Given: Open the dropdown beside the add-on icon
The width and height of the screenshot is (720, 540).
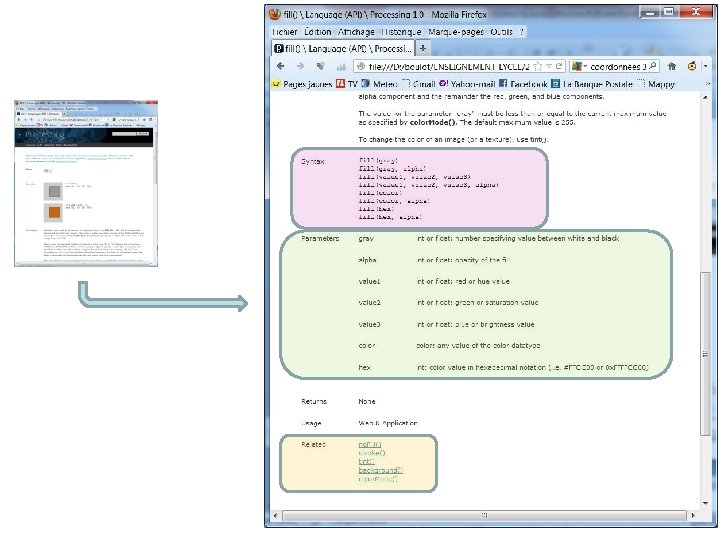Looking at the screenshot, I should (706, 67).
